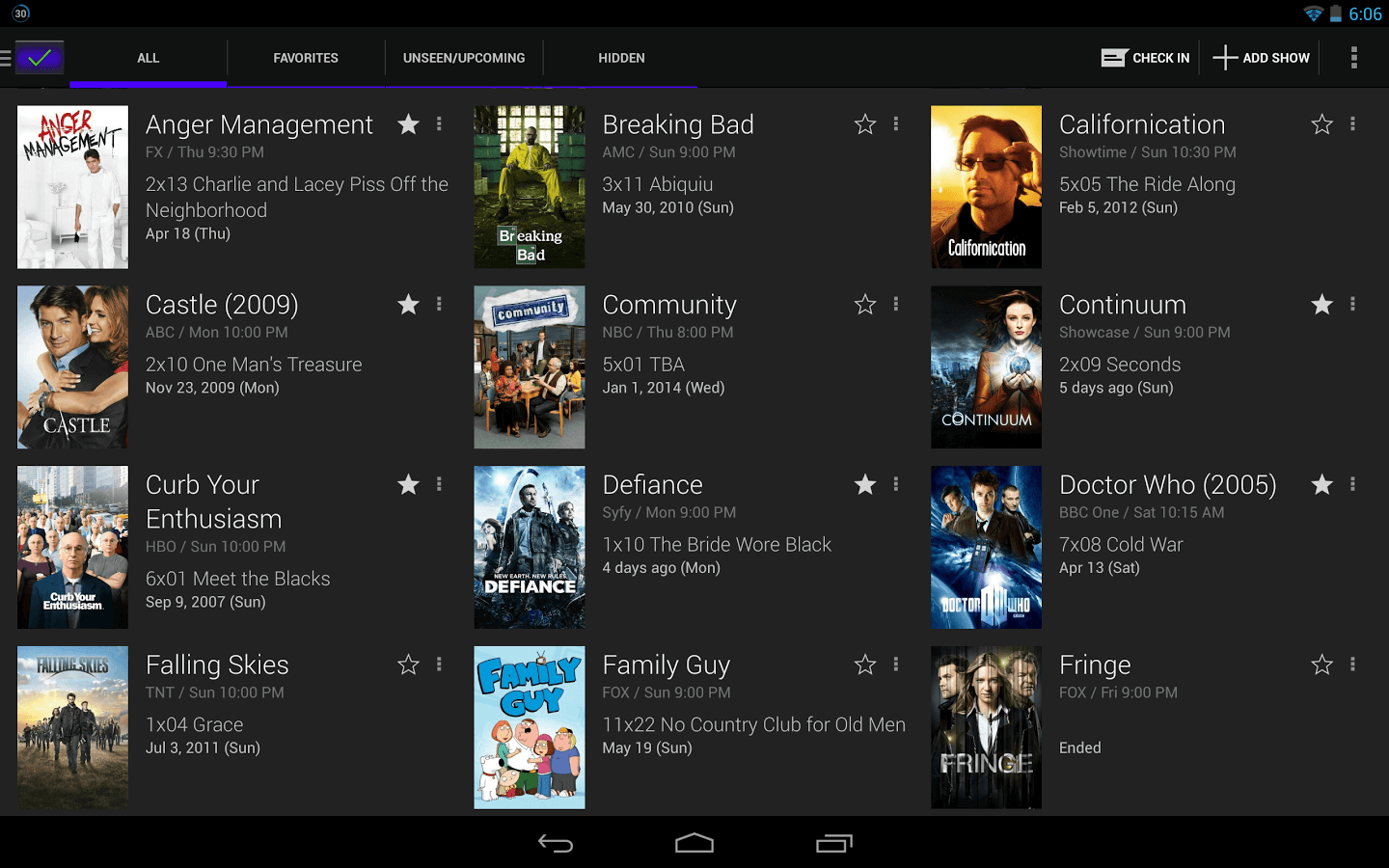Select '1x10 The Bride Wore Black' episode
This screenshot has height=868, width=1389.
pyautogui.click(x=717, y=545)
